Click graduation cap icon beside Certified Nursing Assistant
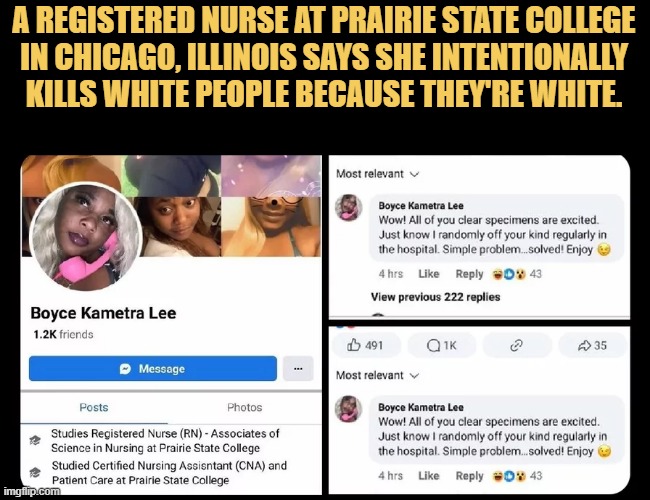The image size is (650, 500). tap(35, 472)
